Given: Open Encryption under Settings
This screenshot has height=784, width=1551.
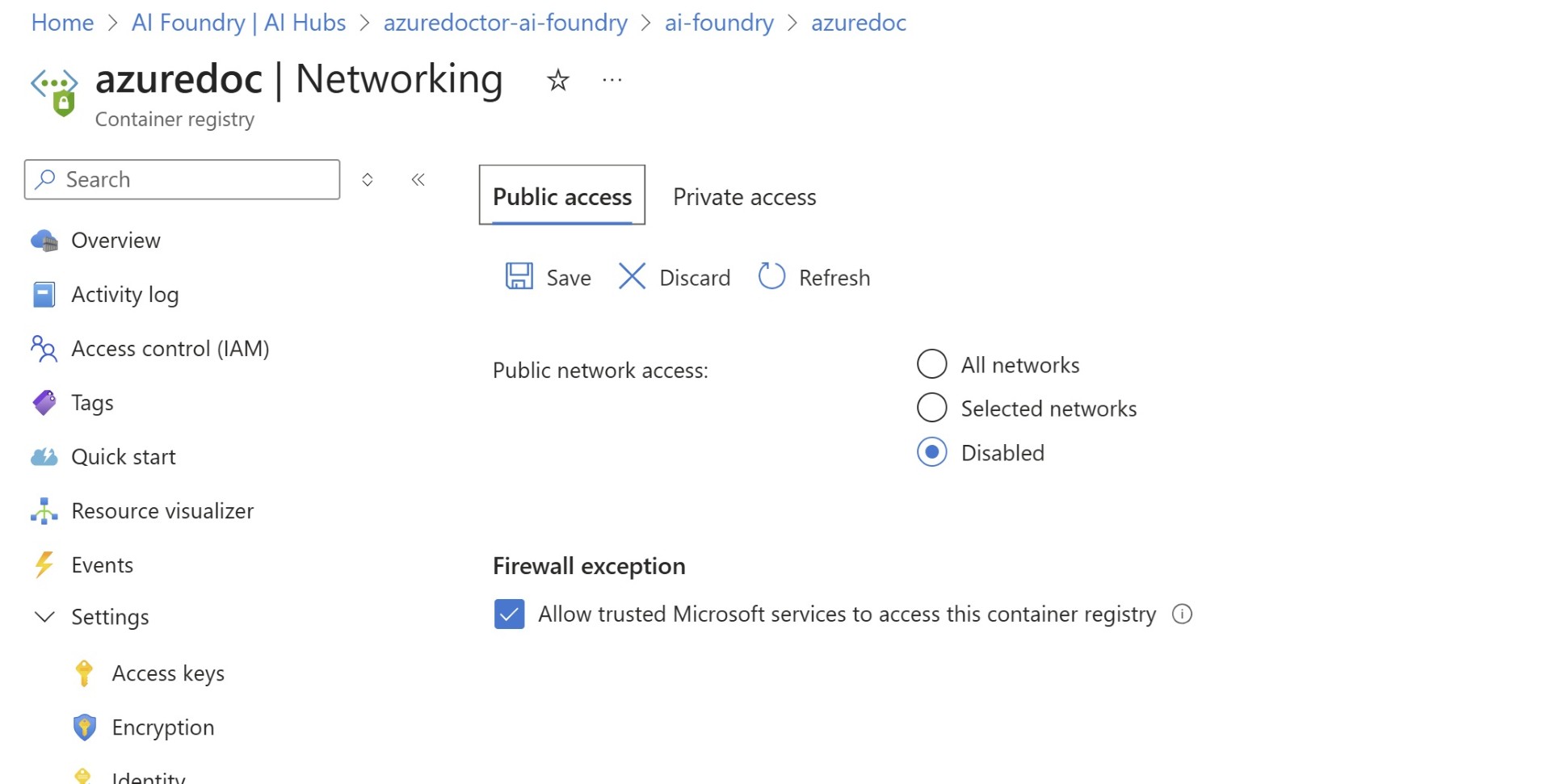Looking at the screenshot, I should (163, 727).
